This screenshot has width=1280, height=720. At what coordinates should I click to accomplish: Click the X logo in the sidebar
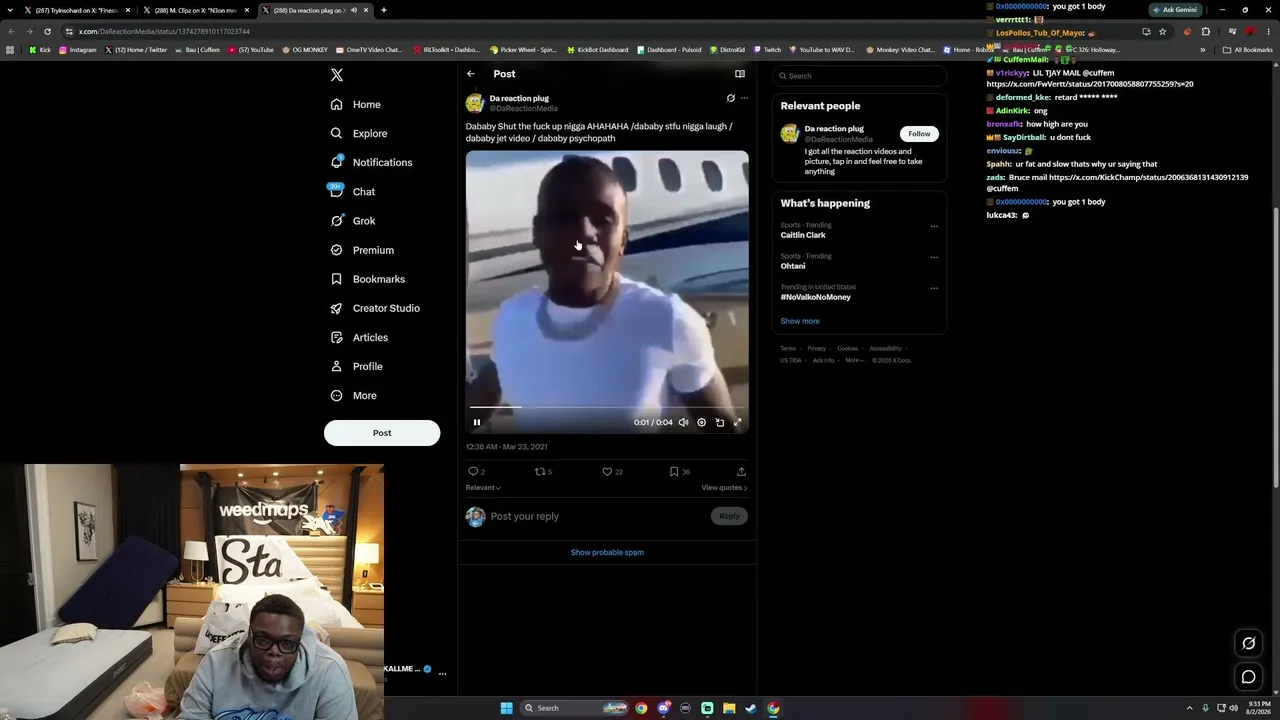(337, 75)
